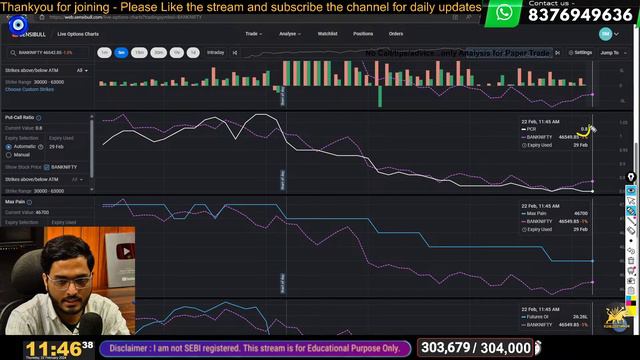The image size is (640, 360).
Task: Click the annotation clipboard icon
Action: point(631,291)
